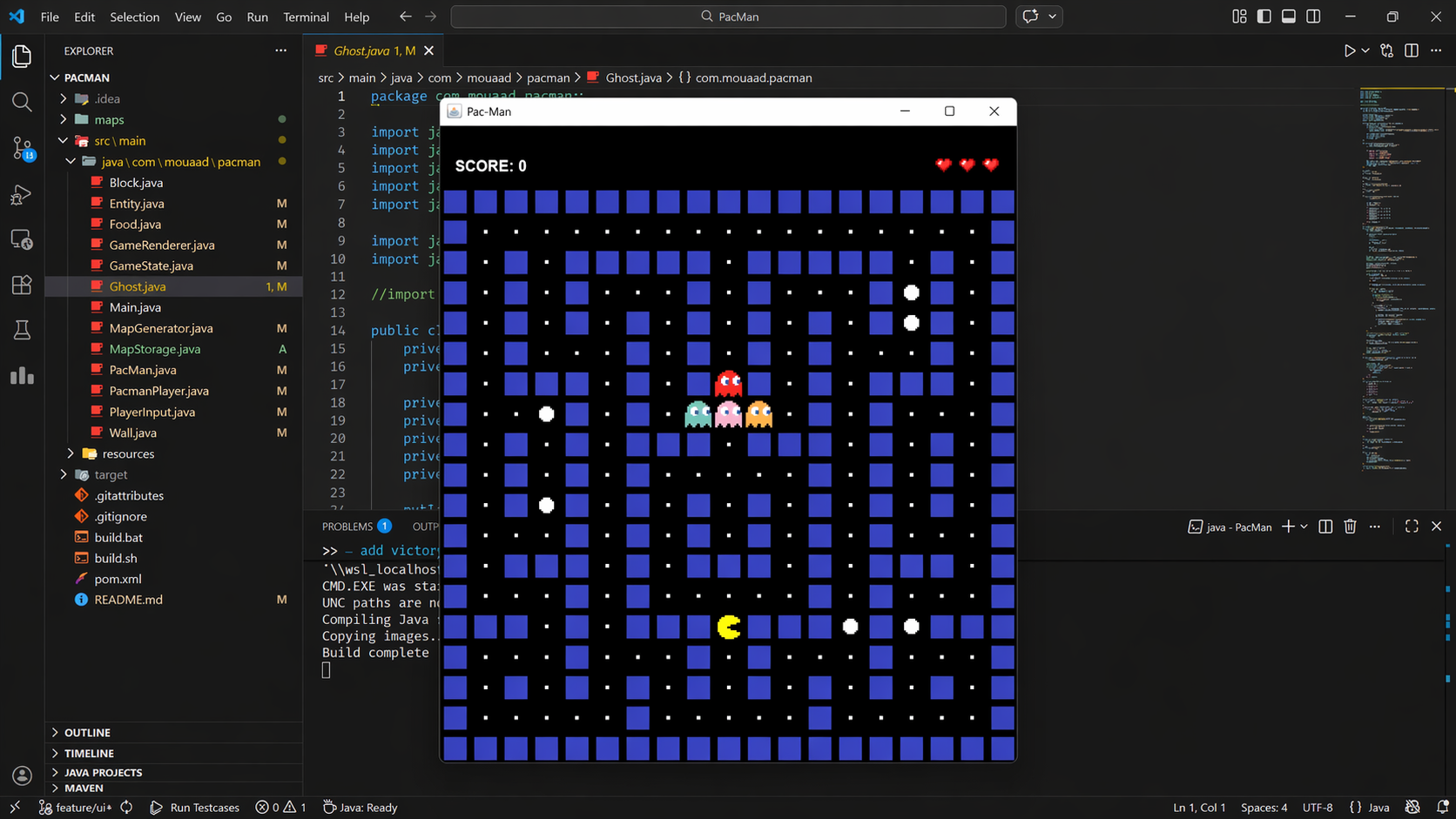Click the notifications bell in status bar
The image size is (1456, 819).
click(1443, 808)
